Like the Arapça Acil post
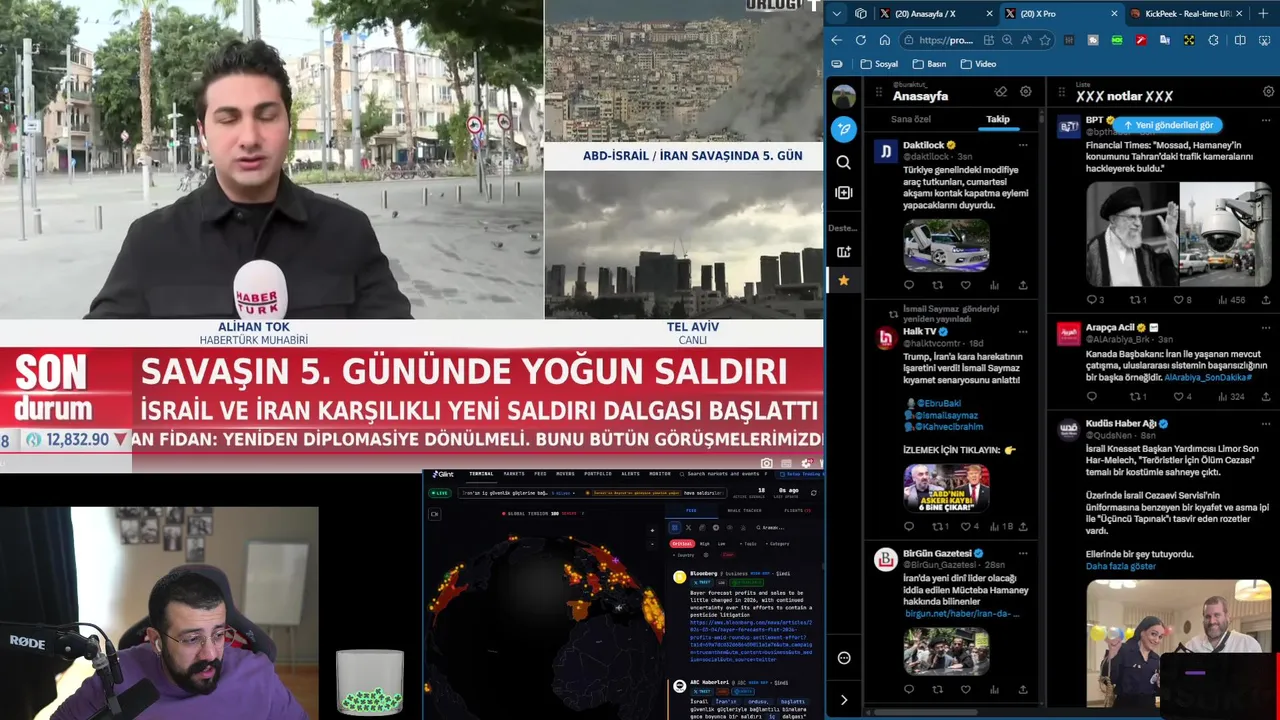 1177,397
